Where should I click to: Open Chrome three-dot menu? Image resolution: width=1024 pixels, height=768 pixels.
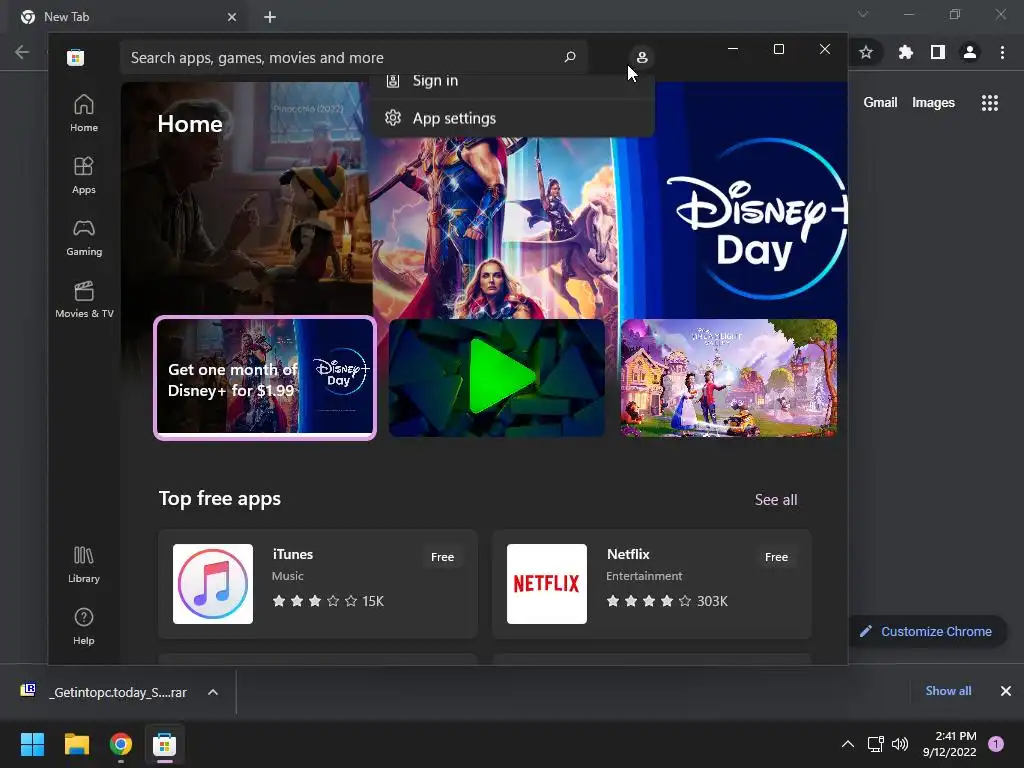1002,52
